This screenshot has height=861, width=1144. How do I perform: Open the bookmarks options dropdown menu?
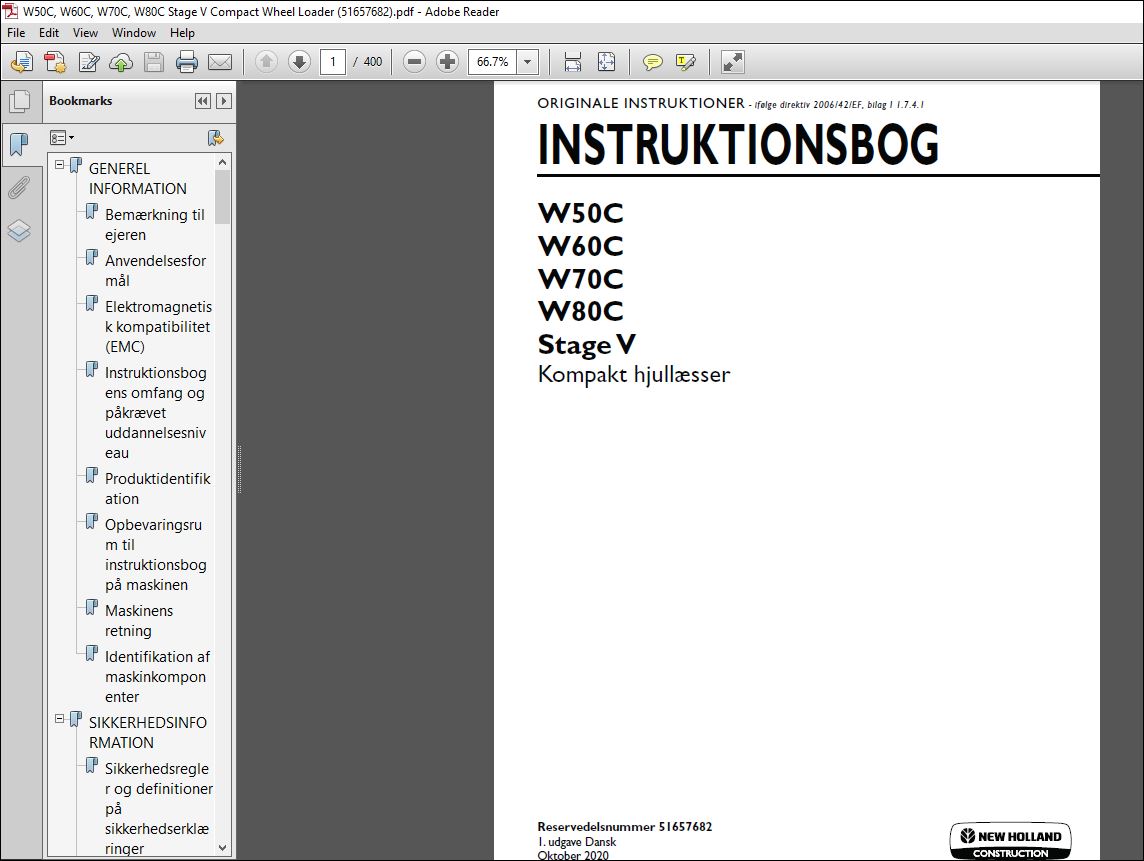(61, 138)
